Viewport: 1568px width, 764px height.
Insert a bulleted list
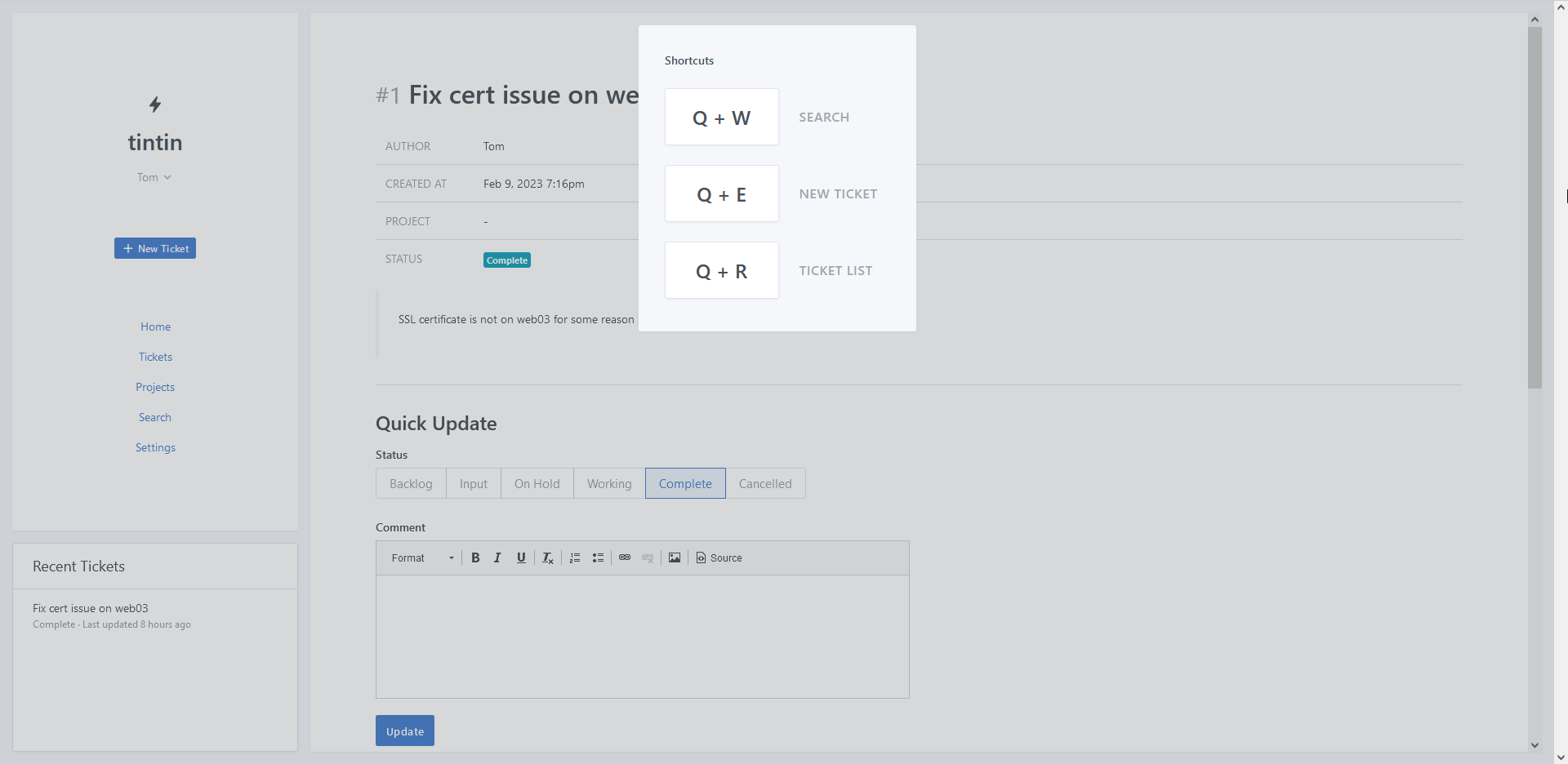[598, 558]
